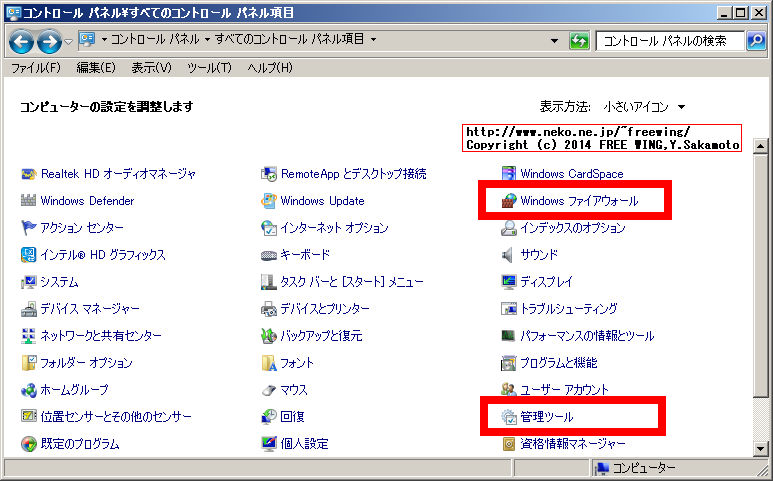
Task: Open the インターネット オプション icon
Action: [269, 228]
